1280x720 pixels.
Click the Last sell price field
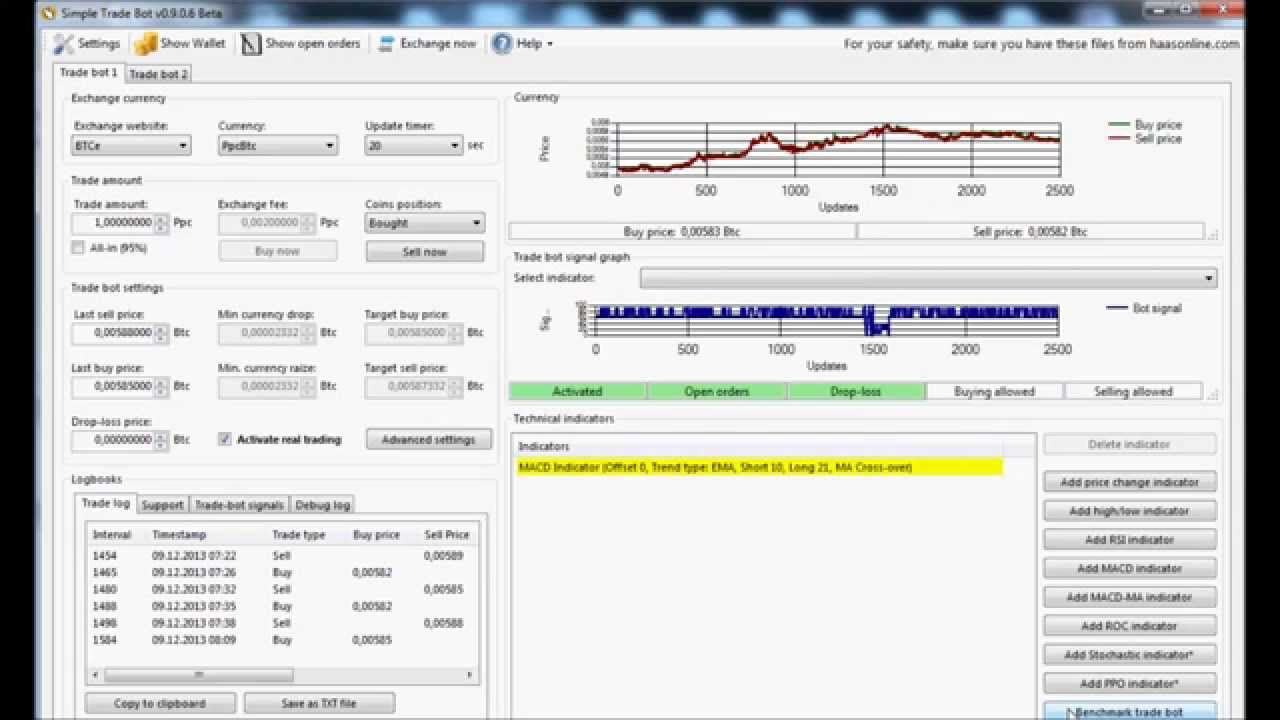pos(112,332)
